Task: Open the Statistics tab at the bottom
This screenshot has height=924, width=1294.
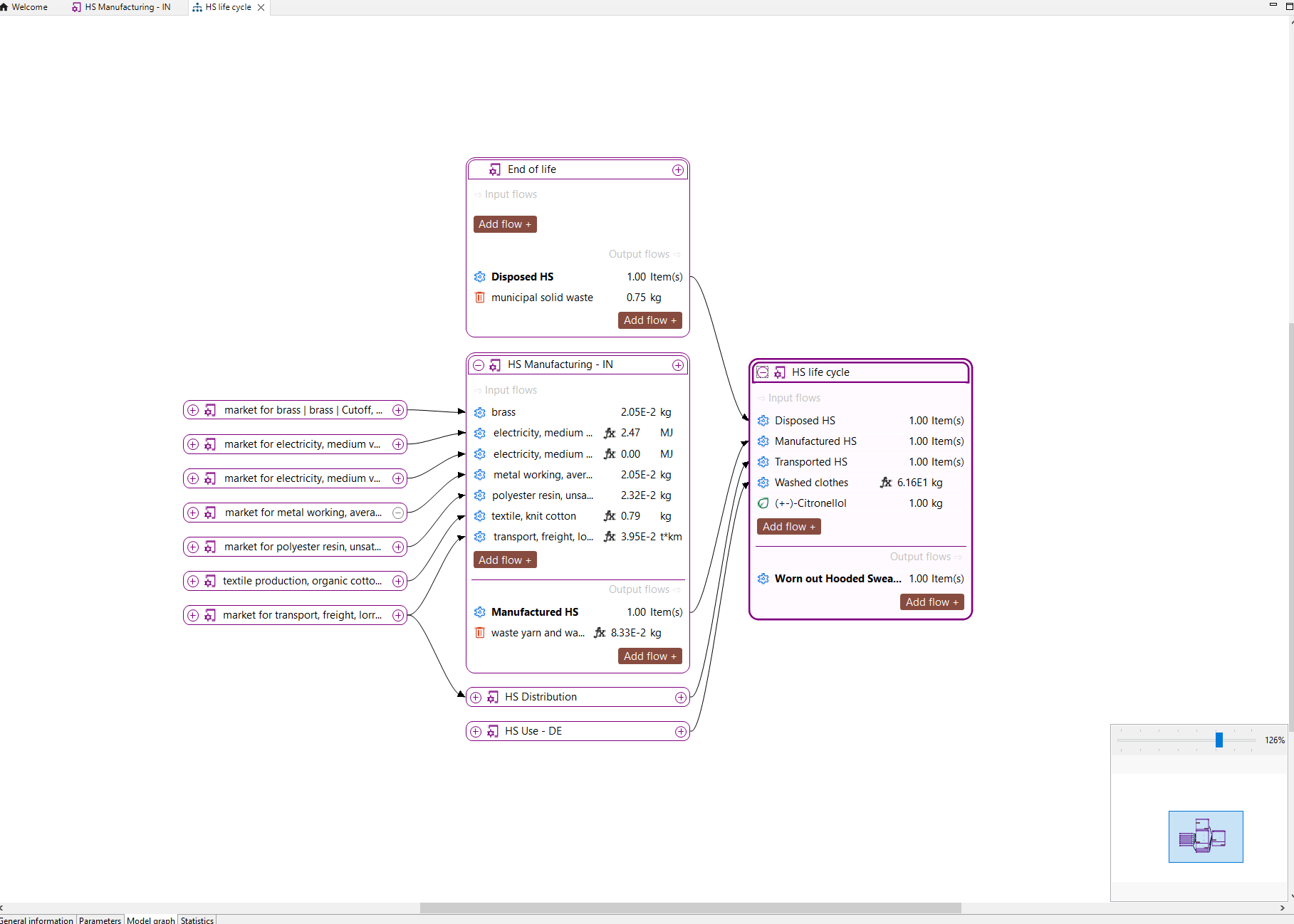Action: pos(197,920)
